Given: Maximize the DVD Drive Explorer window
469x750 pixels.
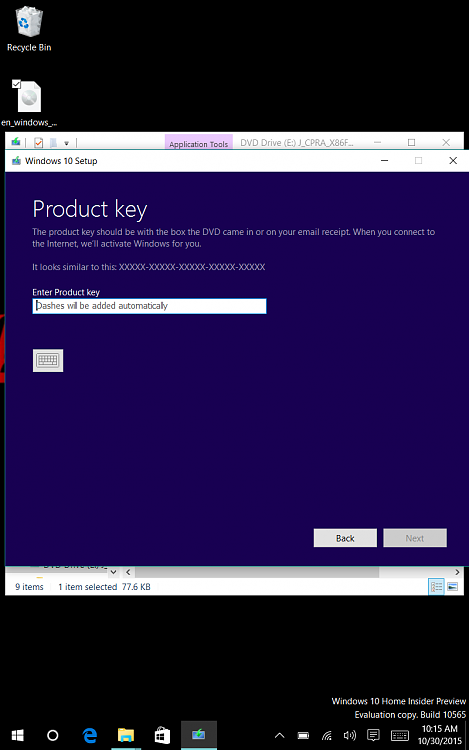Looking at the screenshot, I should (411, 143).
